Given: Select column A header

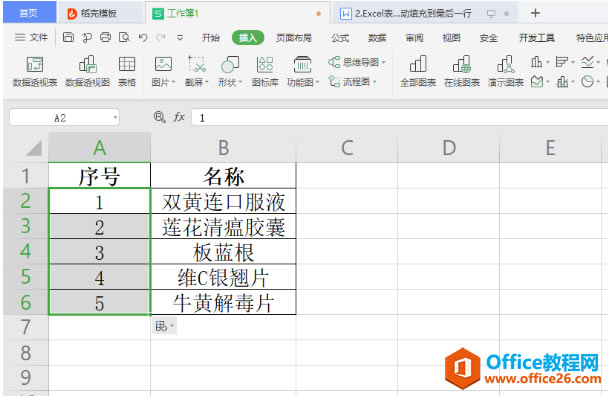Looking at the screenshot, I should point(100,147).
